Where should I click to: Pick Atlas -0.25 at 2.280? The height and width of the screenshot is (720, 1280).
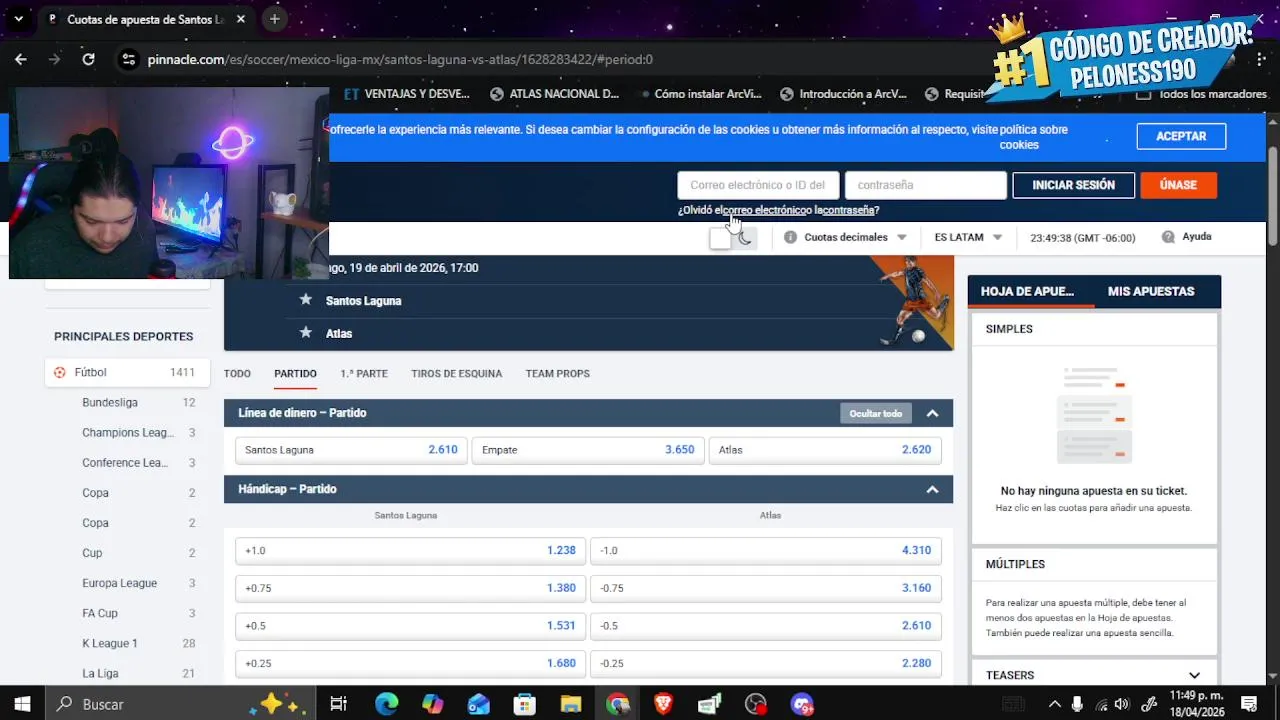[x=765, y=663]
